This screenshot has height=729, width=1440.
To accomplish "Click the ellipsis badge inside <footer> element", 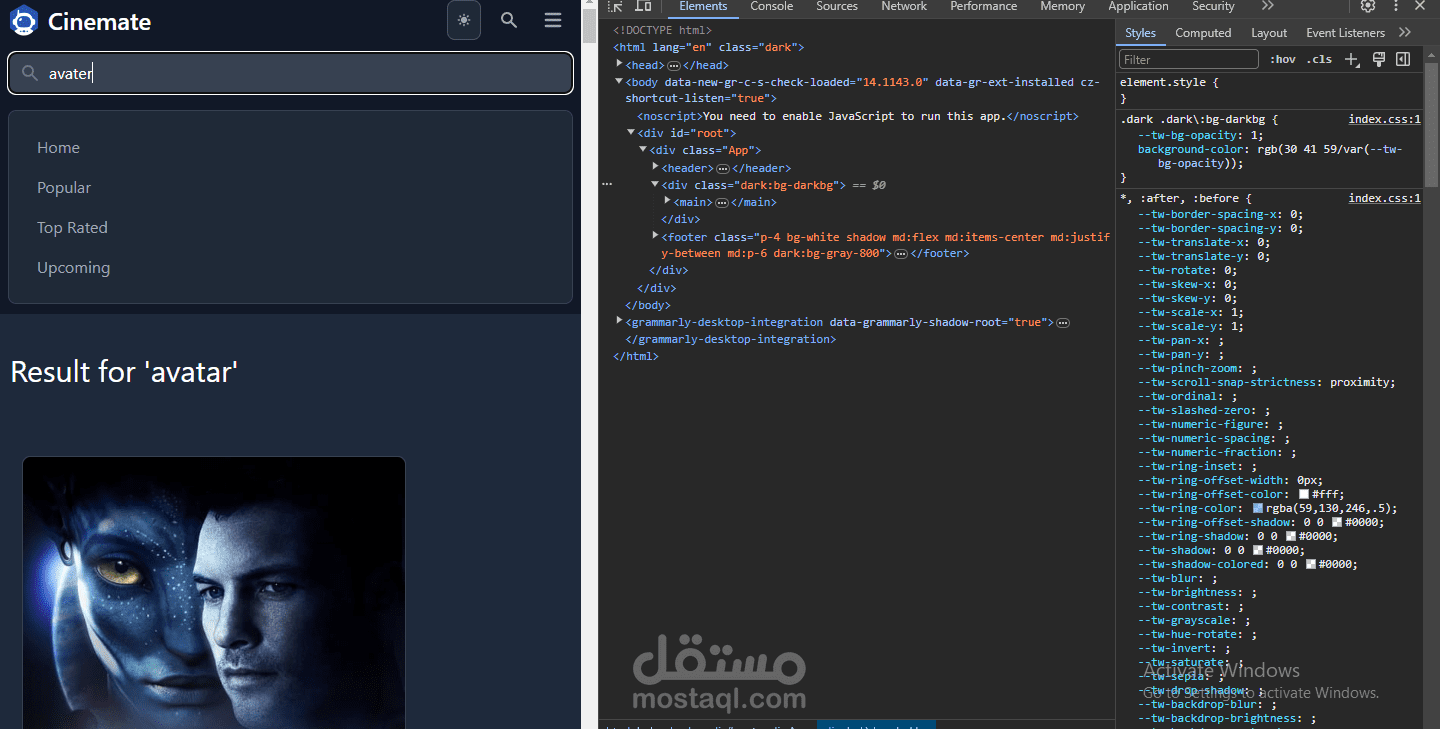I will pos(900,254).
